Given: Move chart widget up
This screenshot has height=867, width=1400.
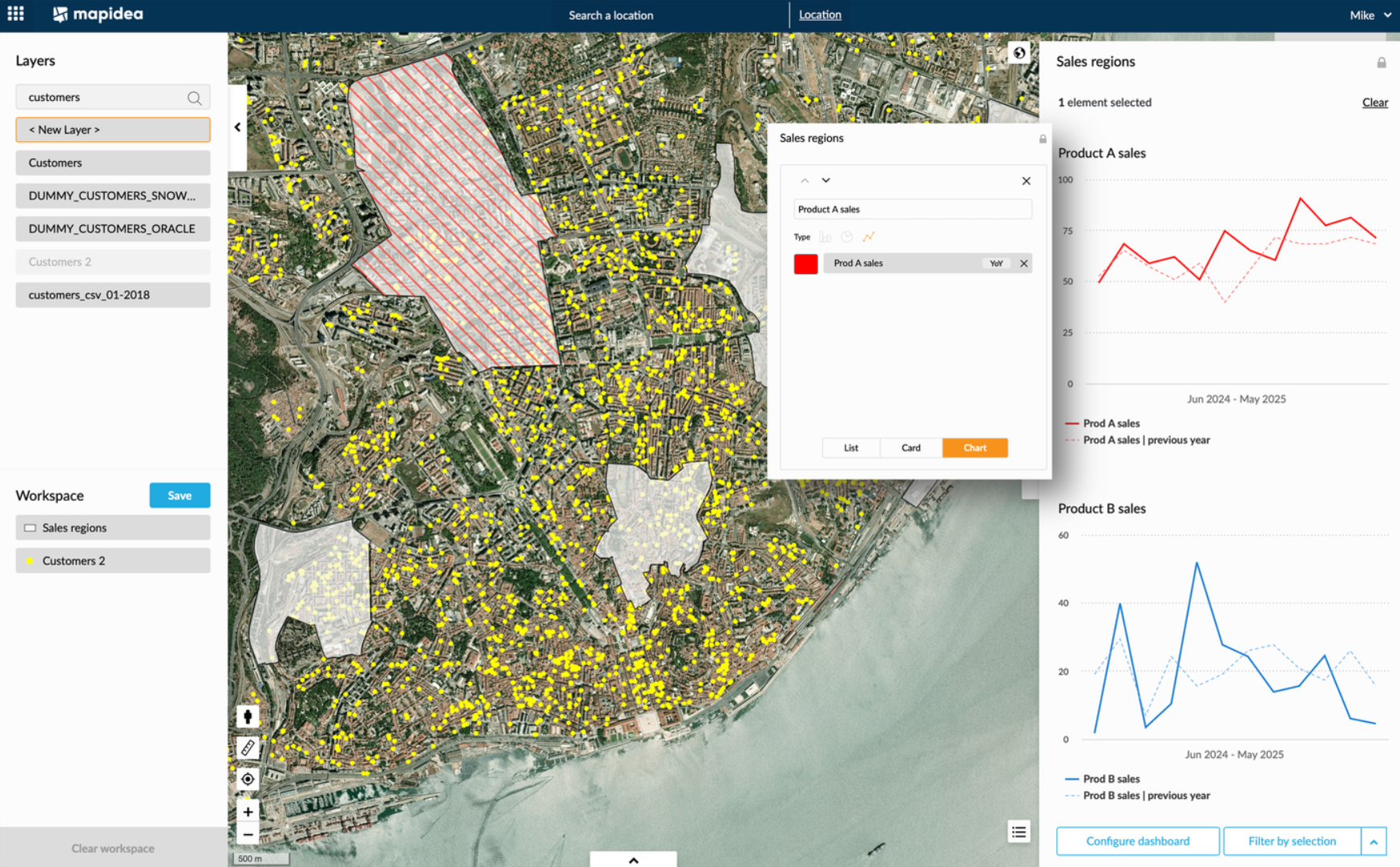Looking at the screenshot, I should [805, 181].
